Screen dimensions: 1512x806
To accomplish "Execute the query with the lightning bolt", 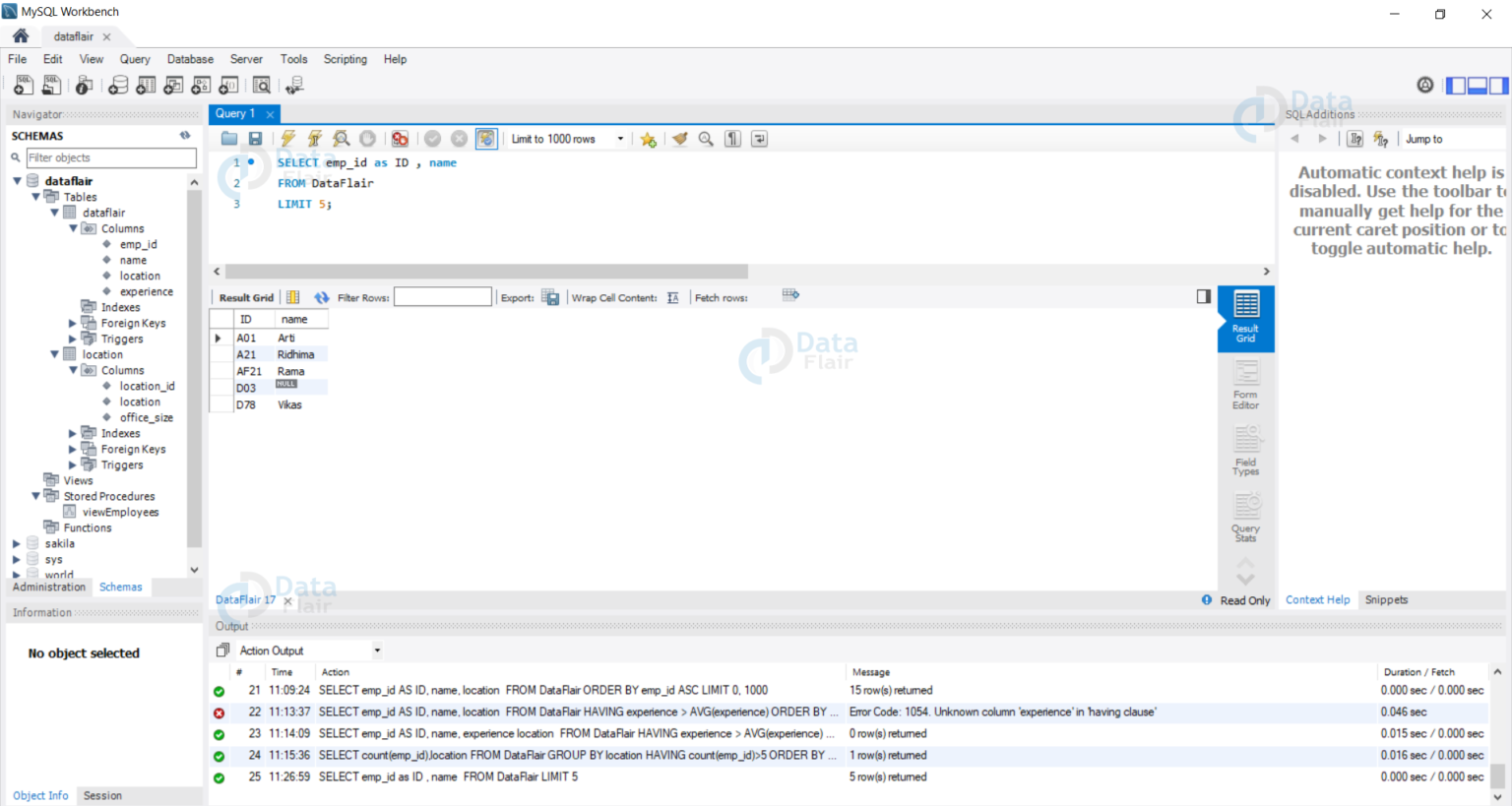I will click(x=288, y=139).
